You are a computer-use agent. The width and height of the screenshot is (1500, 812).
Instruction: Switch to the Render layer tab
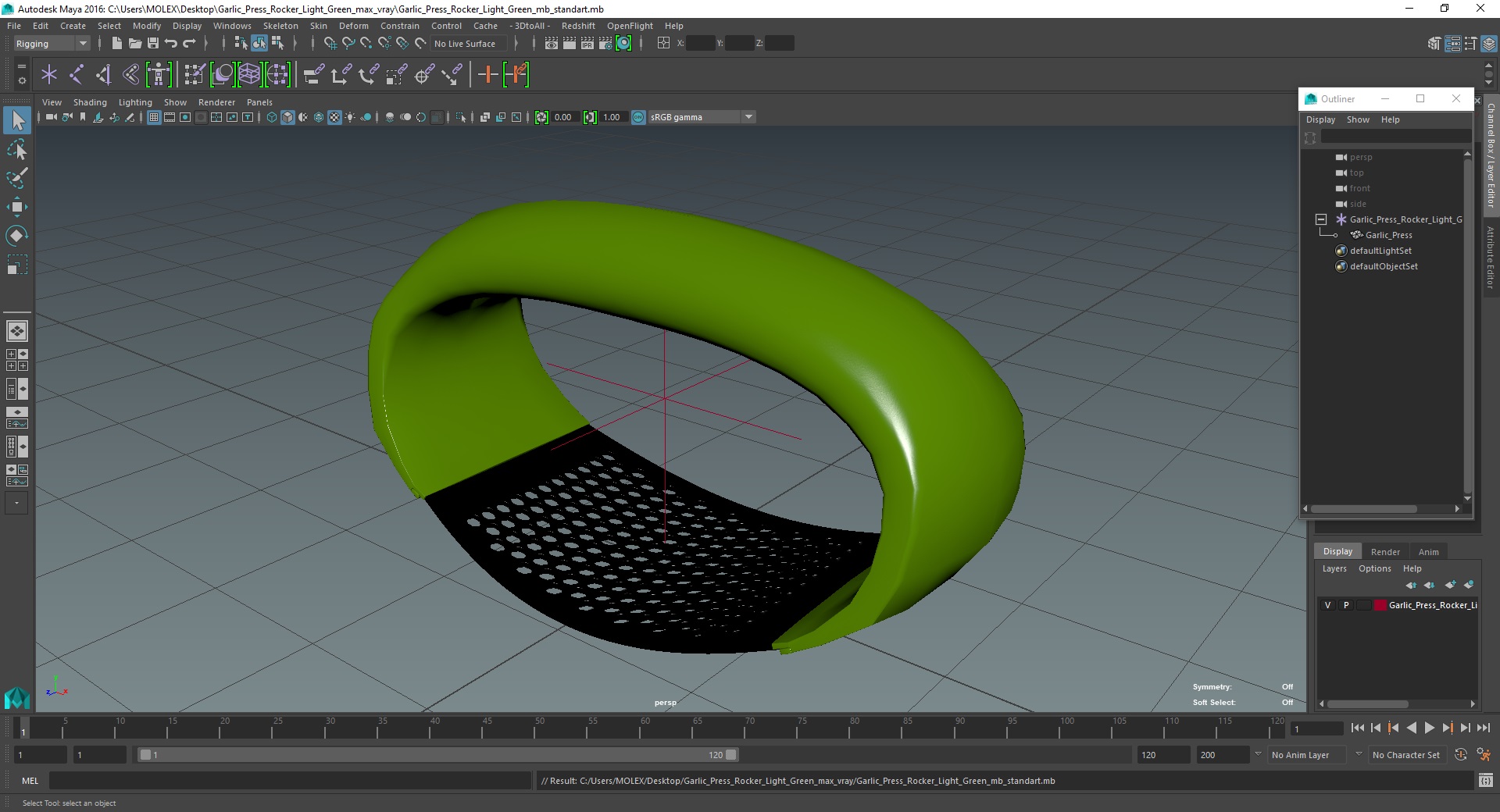tap(1385, 551)
